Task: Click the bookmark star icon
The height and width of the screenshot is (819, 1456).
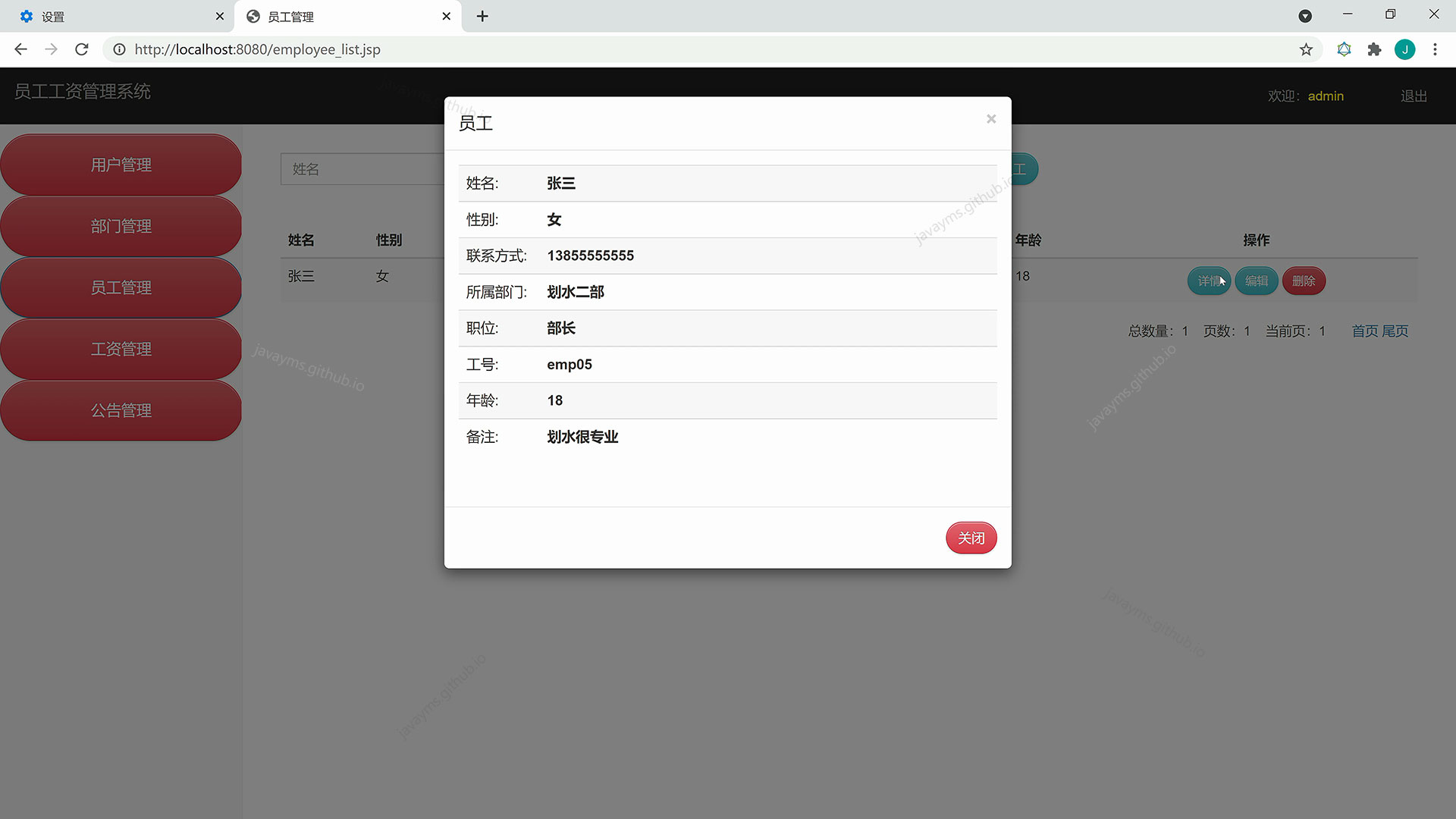Action: point(1306,49)
